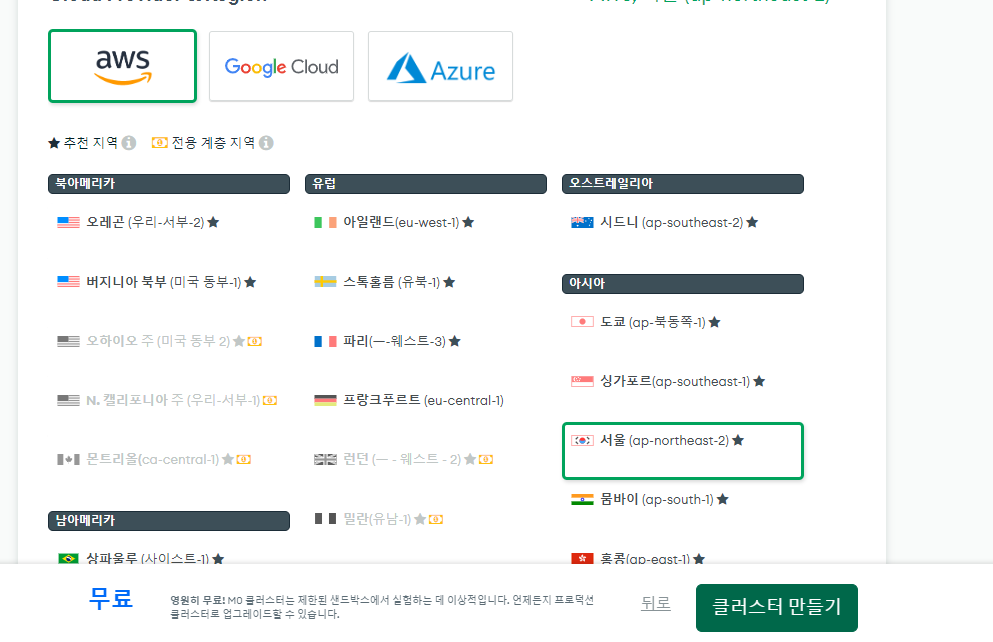
Task: Click the 북아메리카 section header
Action: (x=168, y=184)
